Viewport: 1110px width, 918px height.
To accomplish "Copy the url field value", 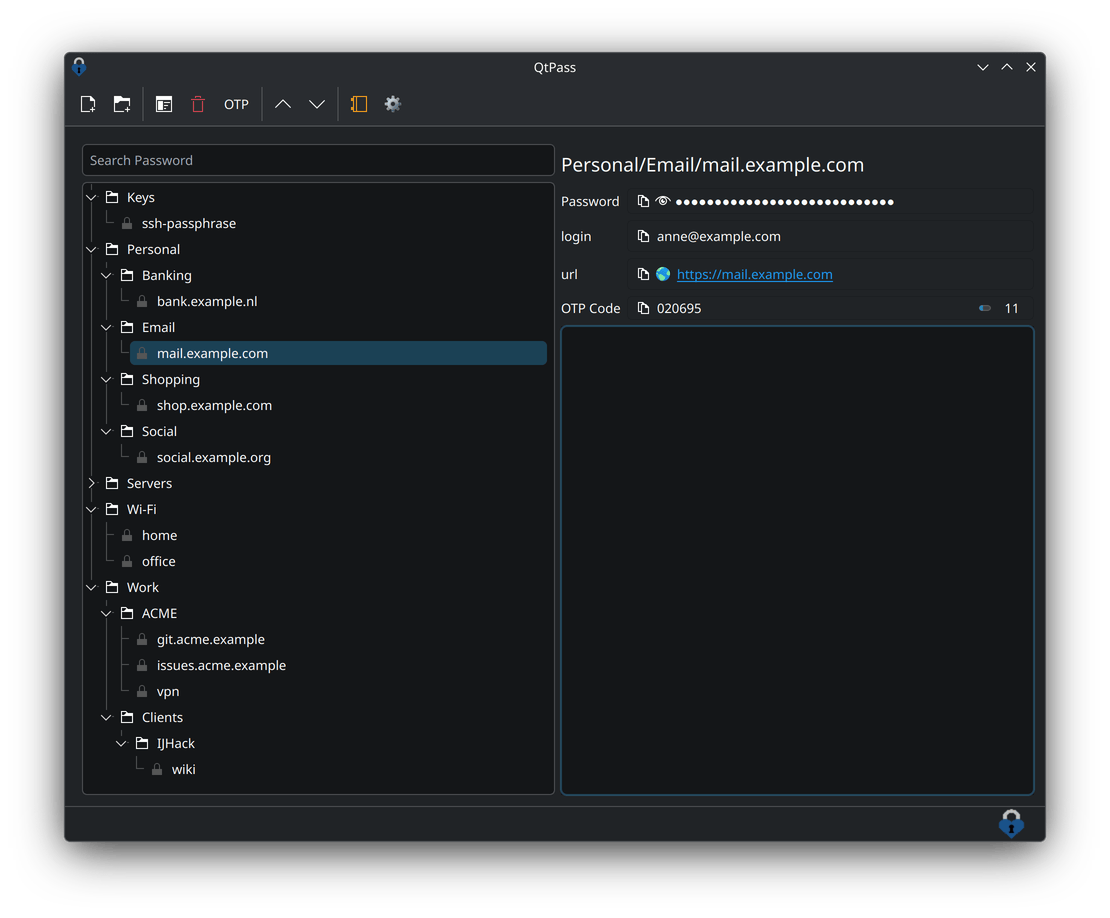I will (643, 274).
